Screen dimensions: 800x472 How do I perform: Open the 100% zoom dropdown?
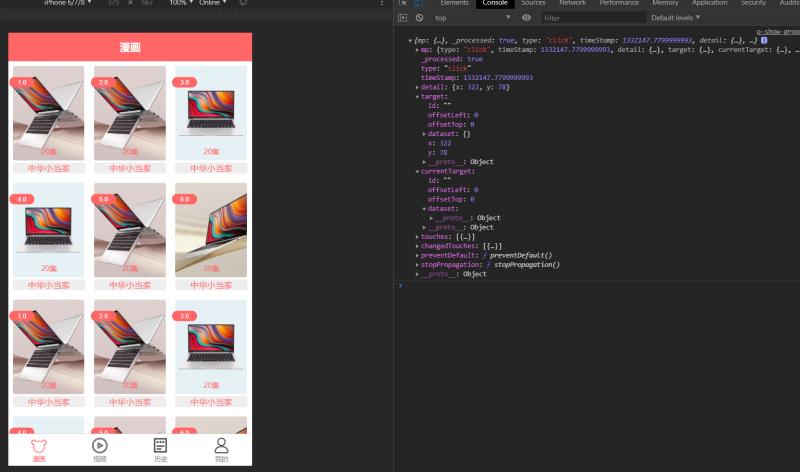181,3
